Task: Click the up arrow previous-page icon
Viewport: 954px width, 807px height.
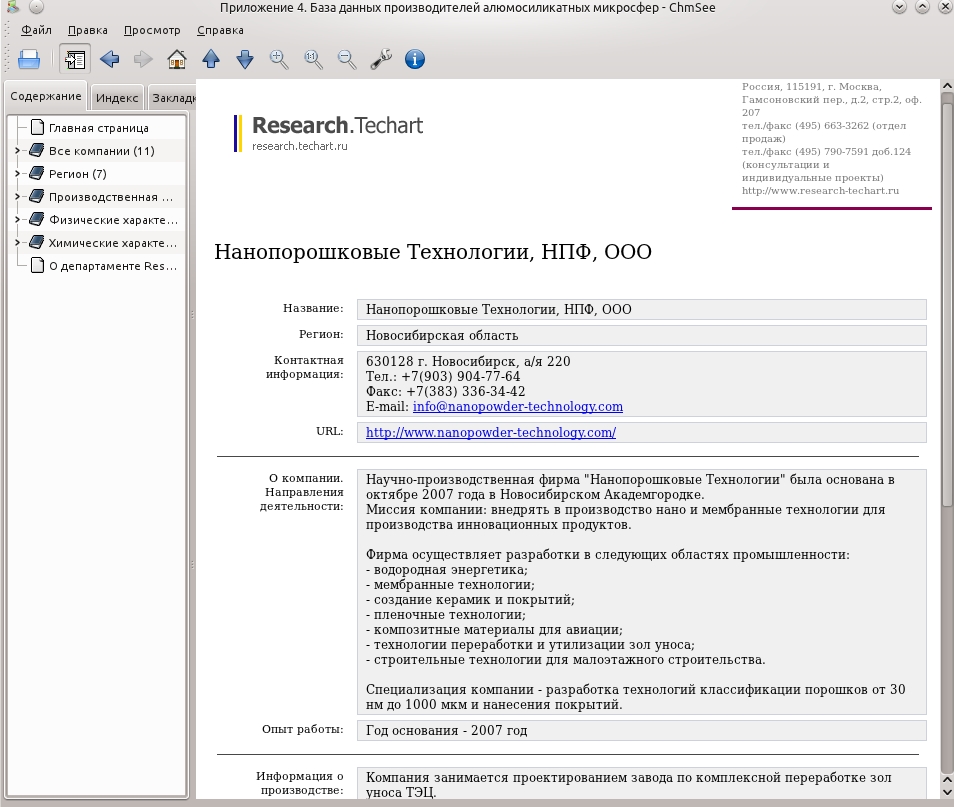Action: tap(211, 60)
